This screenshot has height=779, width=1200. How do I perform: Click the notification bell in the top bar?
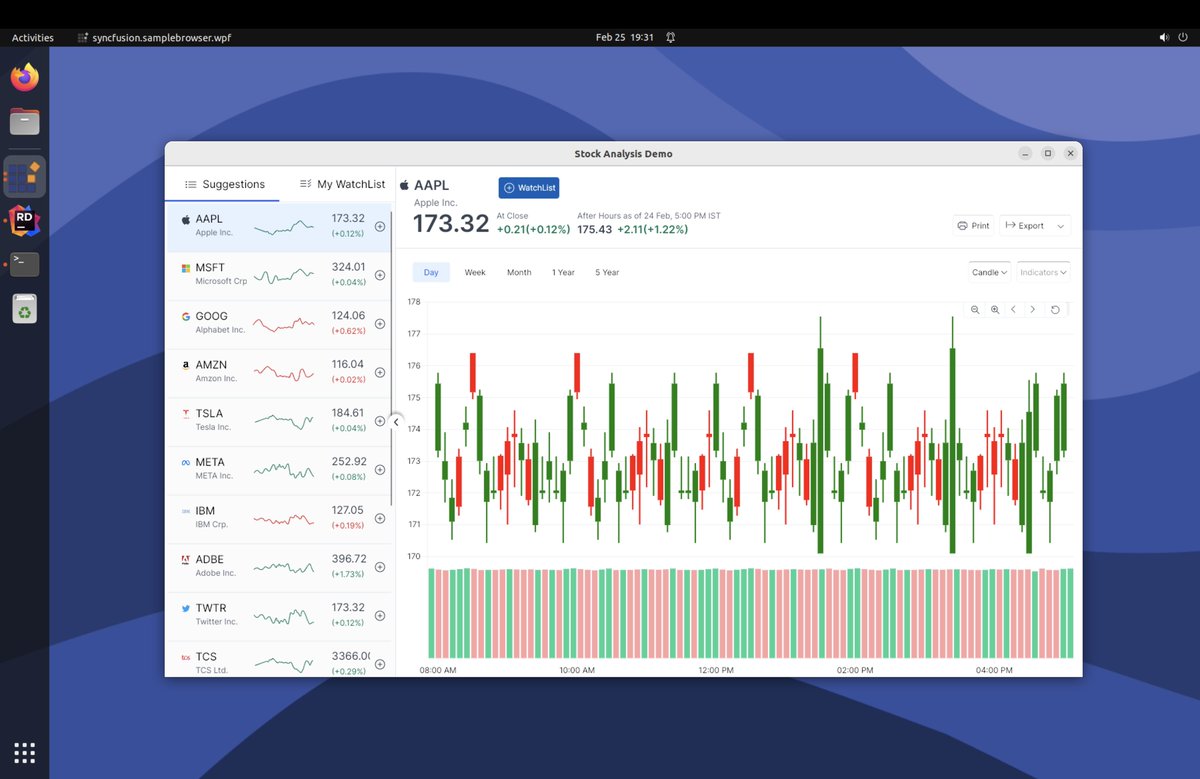[x=670, y=37]
